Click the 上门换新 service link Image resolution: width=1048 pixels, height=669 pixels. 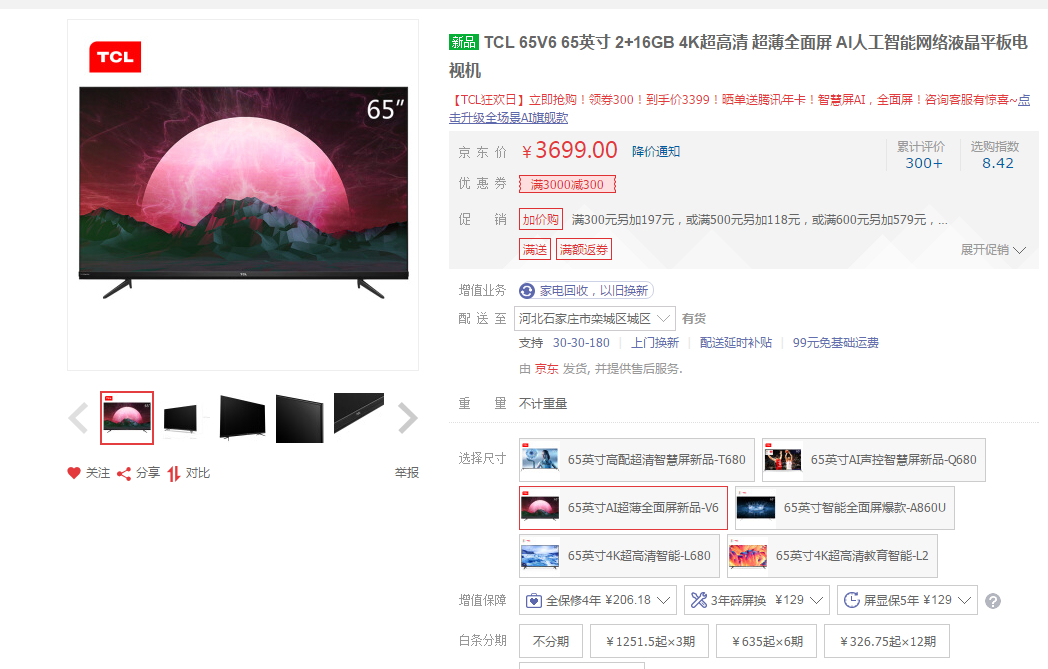[655, 343]
